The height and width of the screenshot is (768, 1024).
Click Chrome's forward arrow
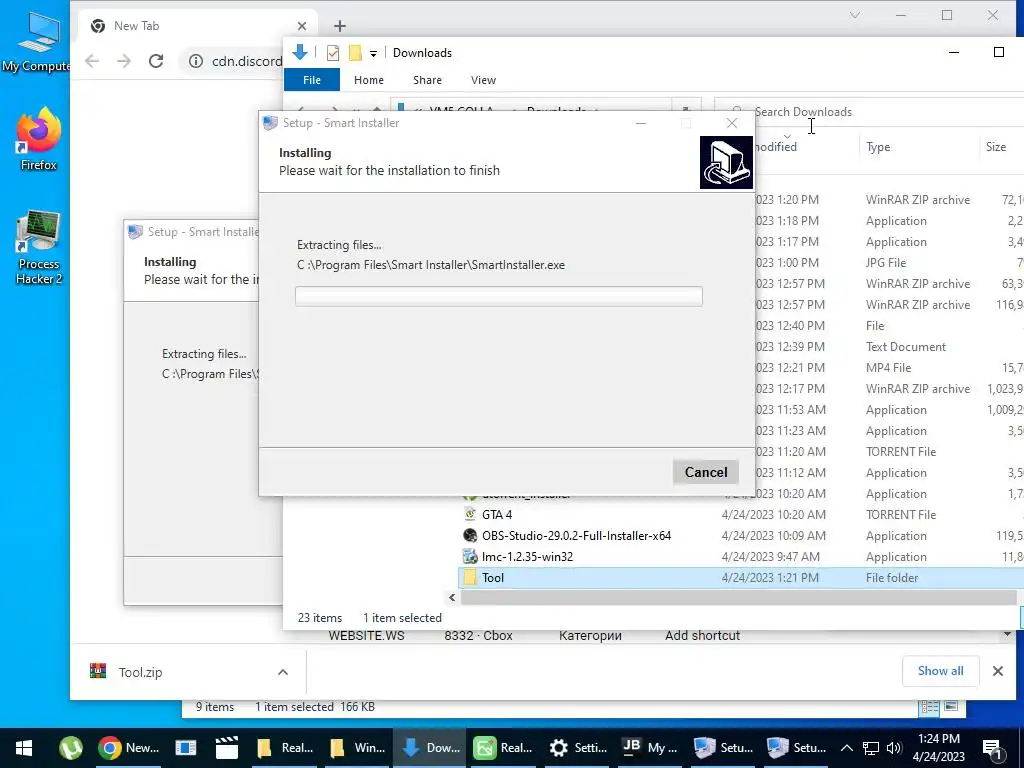(124, 61)
